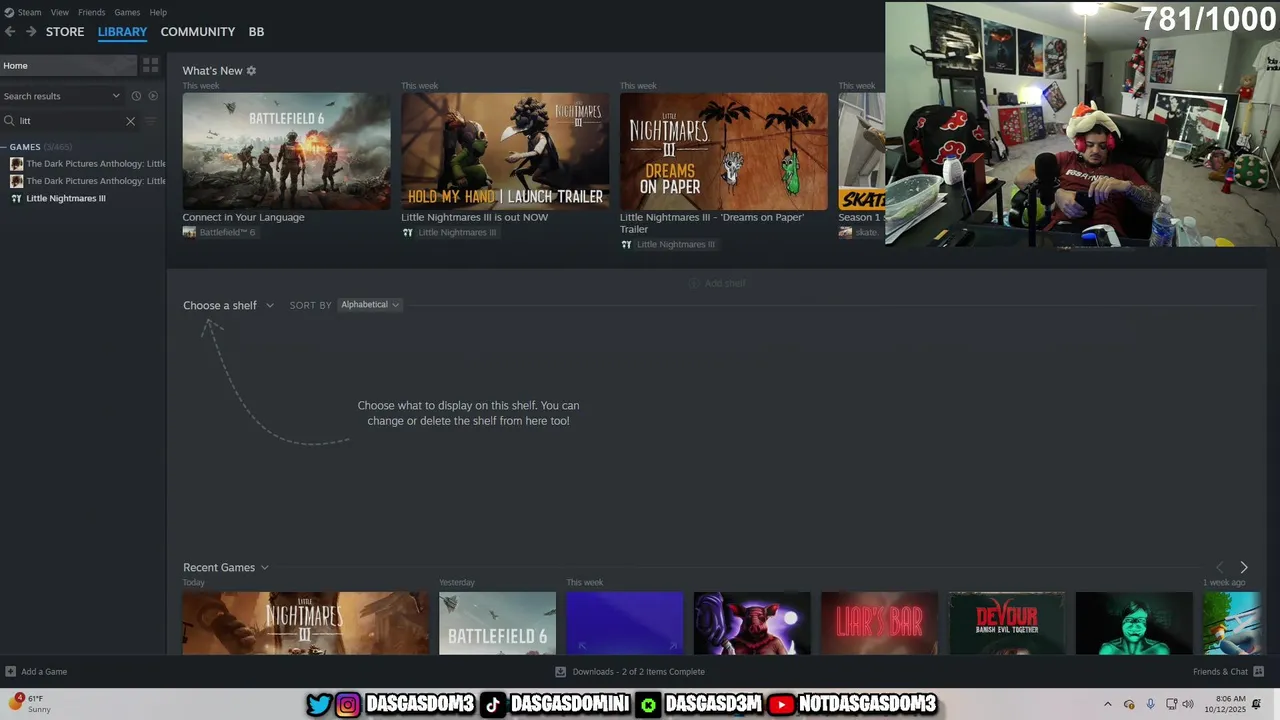The width and height of the screenshot is (1280, 720).
Task: Open Liar's Bar in Recent Games
Action: (x=880, y=623)
